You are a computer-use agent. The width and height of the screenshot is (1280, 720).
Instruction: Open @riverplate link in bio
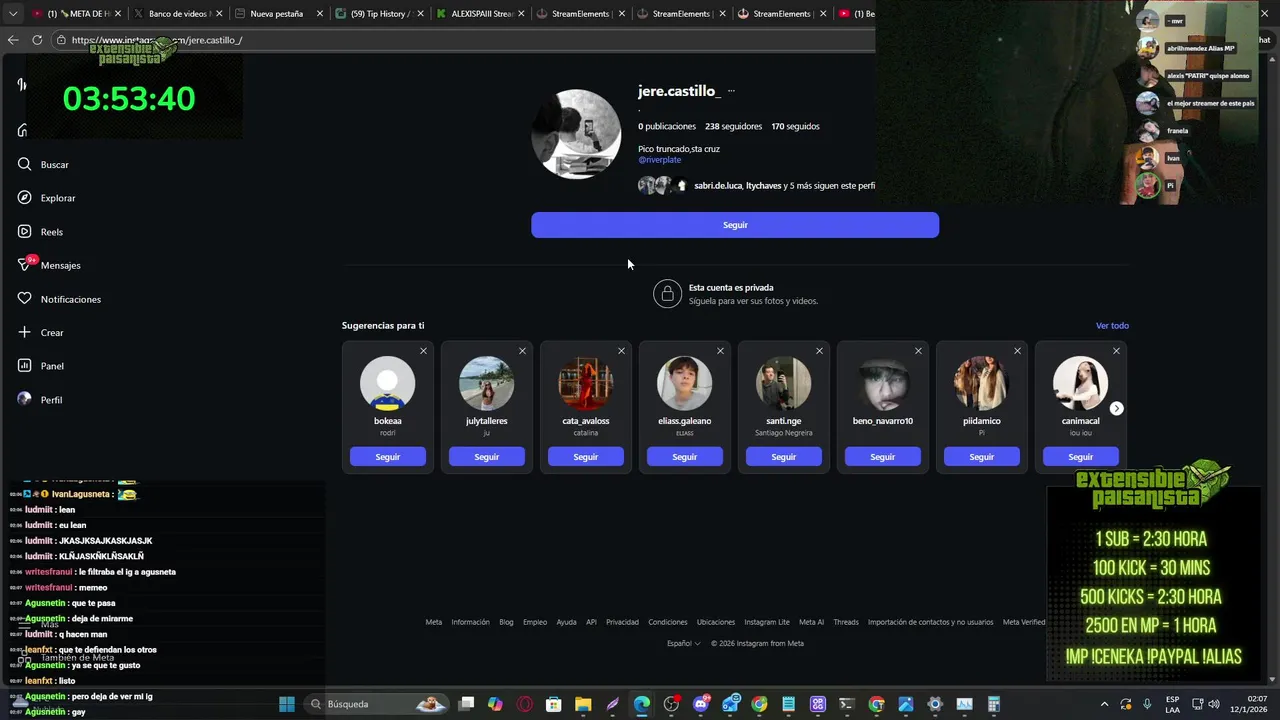[x=660, y=160]
